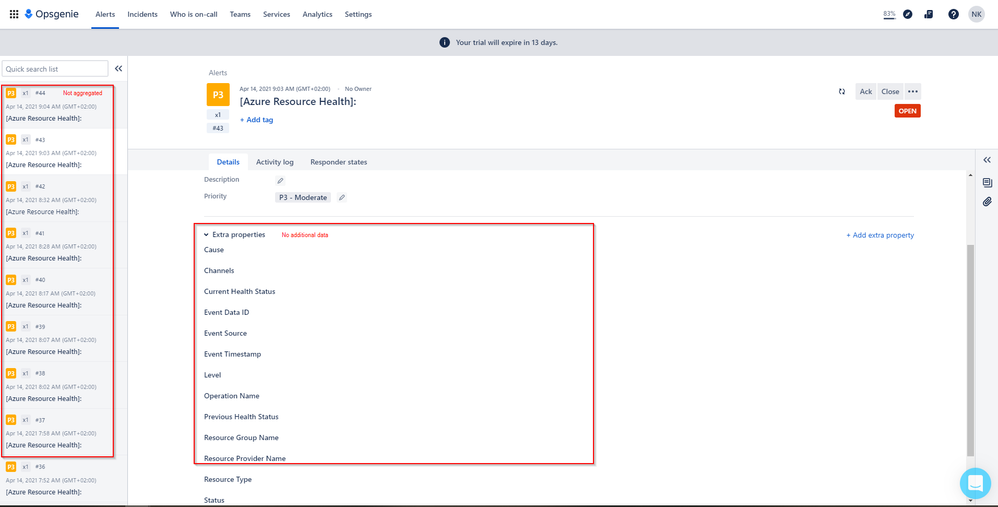Open the Services menu

[x=276, y=14]
